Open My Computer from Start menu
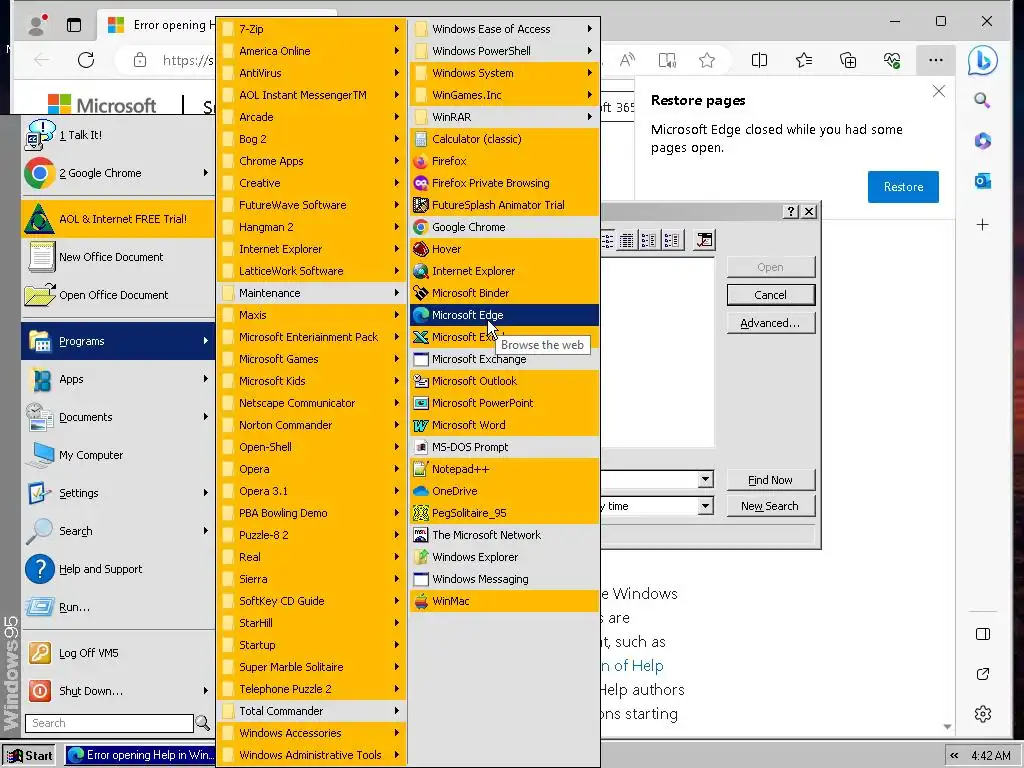 [x=118, y=455]
